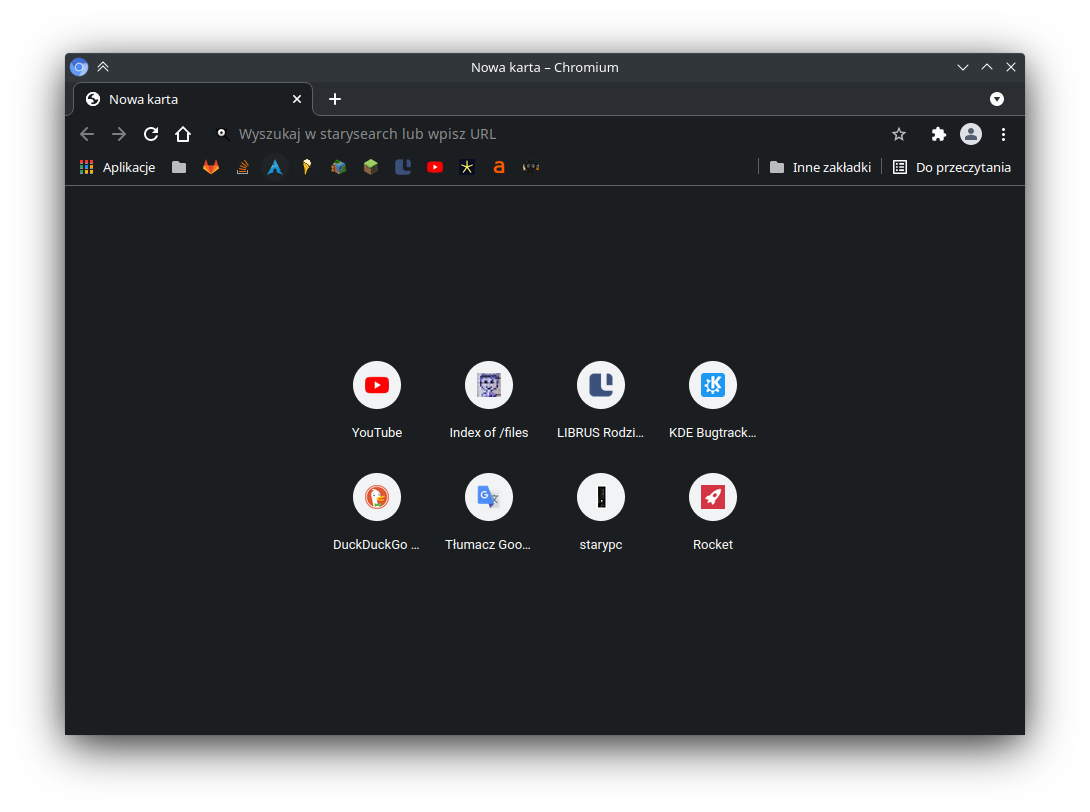Bookmark this page with the star icon
Screen dimensions: 1090x812
[899, 134]
